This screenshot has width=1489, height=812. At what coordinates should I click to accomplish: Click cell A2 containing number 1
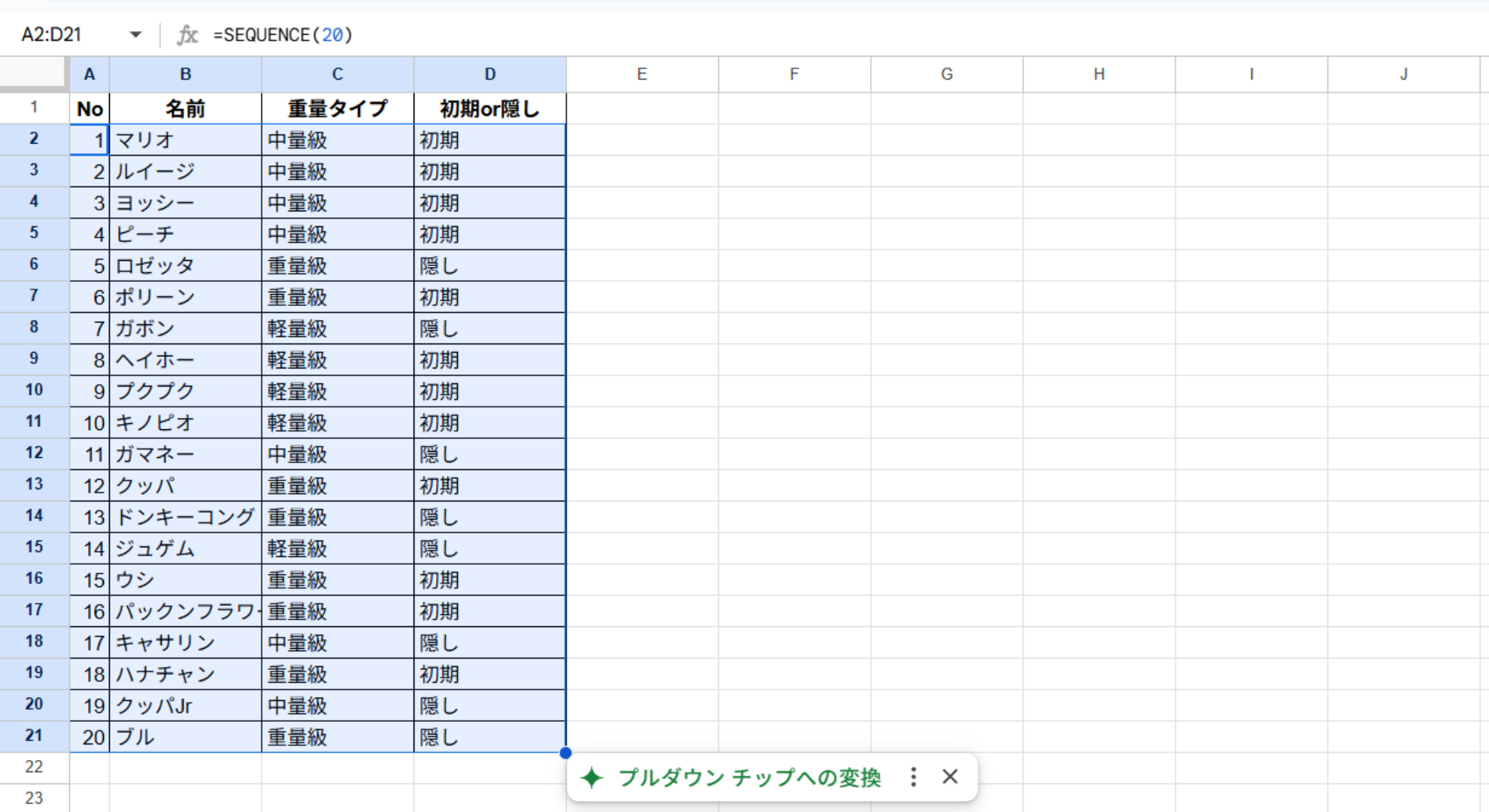click(x=89, y=140)
